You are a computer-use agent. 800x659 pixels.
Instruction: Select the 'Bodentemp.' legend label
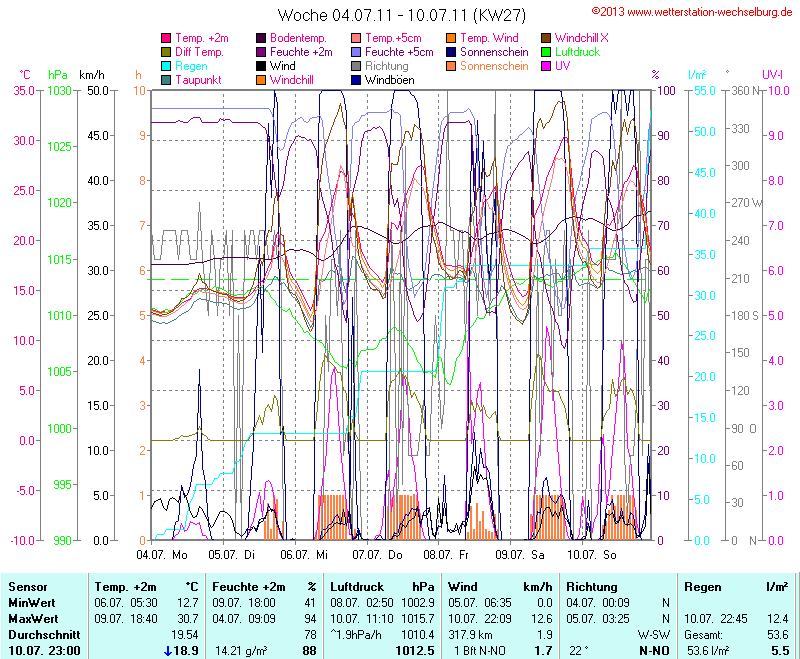click(x=298, y=38)
